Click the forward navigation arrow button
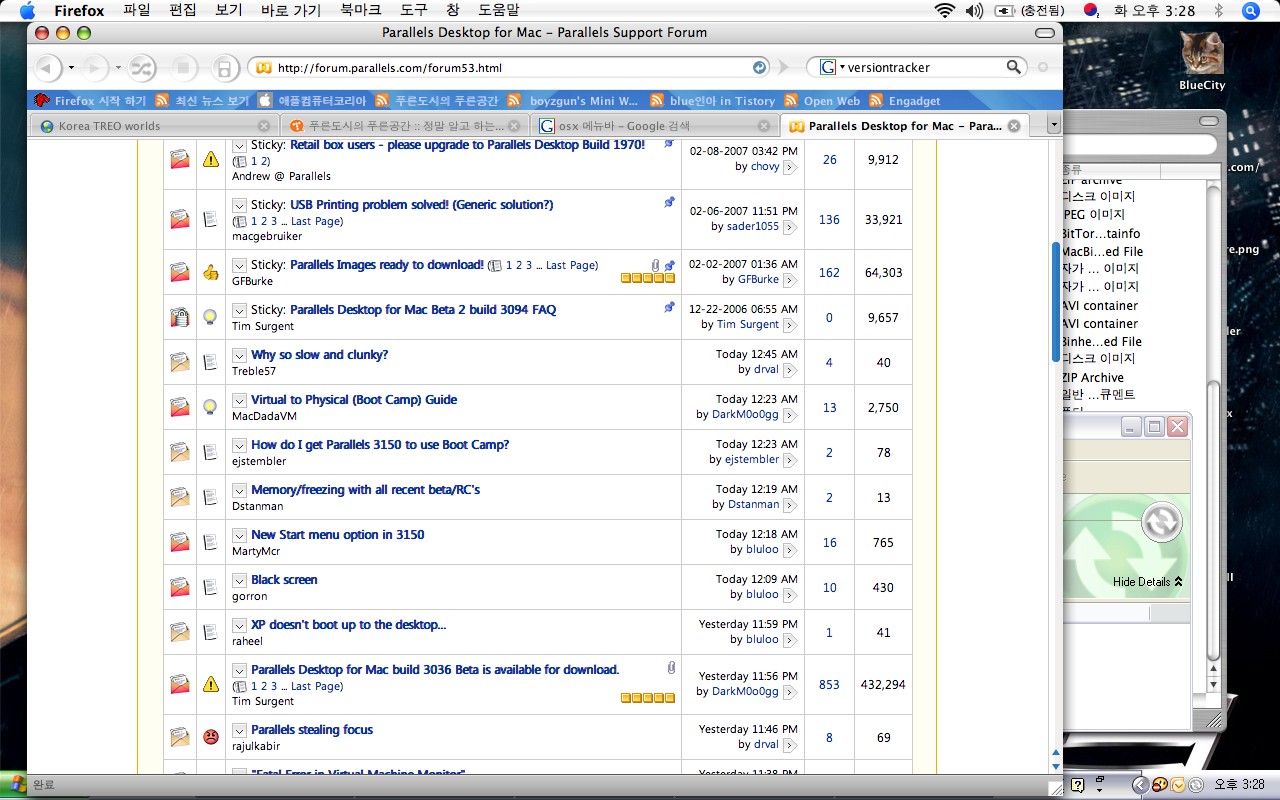Screen dimensions: 1280x800 pyautogui.click(x=95, y=68)
